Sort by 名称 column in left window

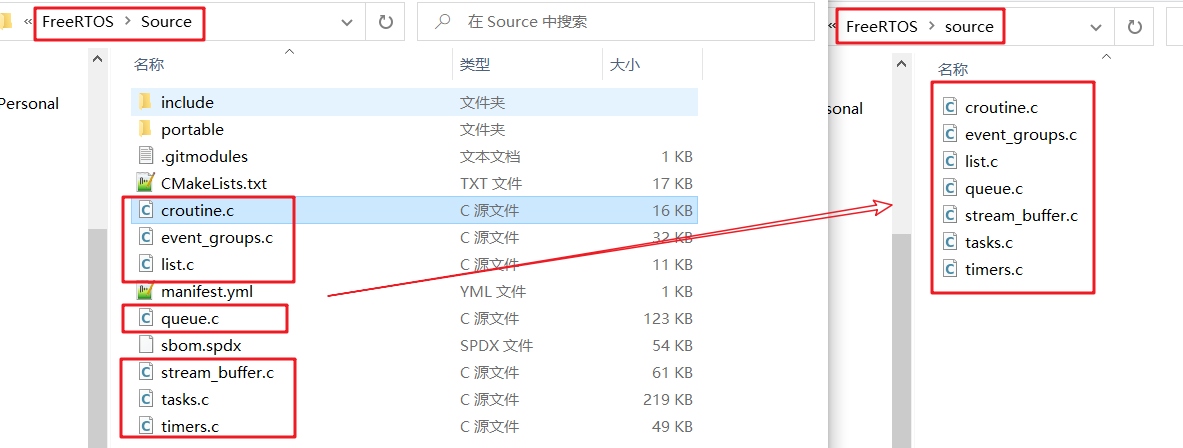(x=149, y=65)
